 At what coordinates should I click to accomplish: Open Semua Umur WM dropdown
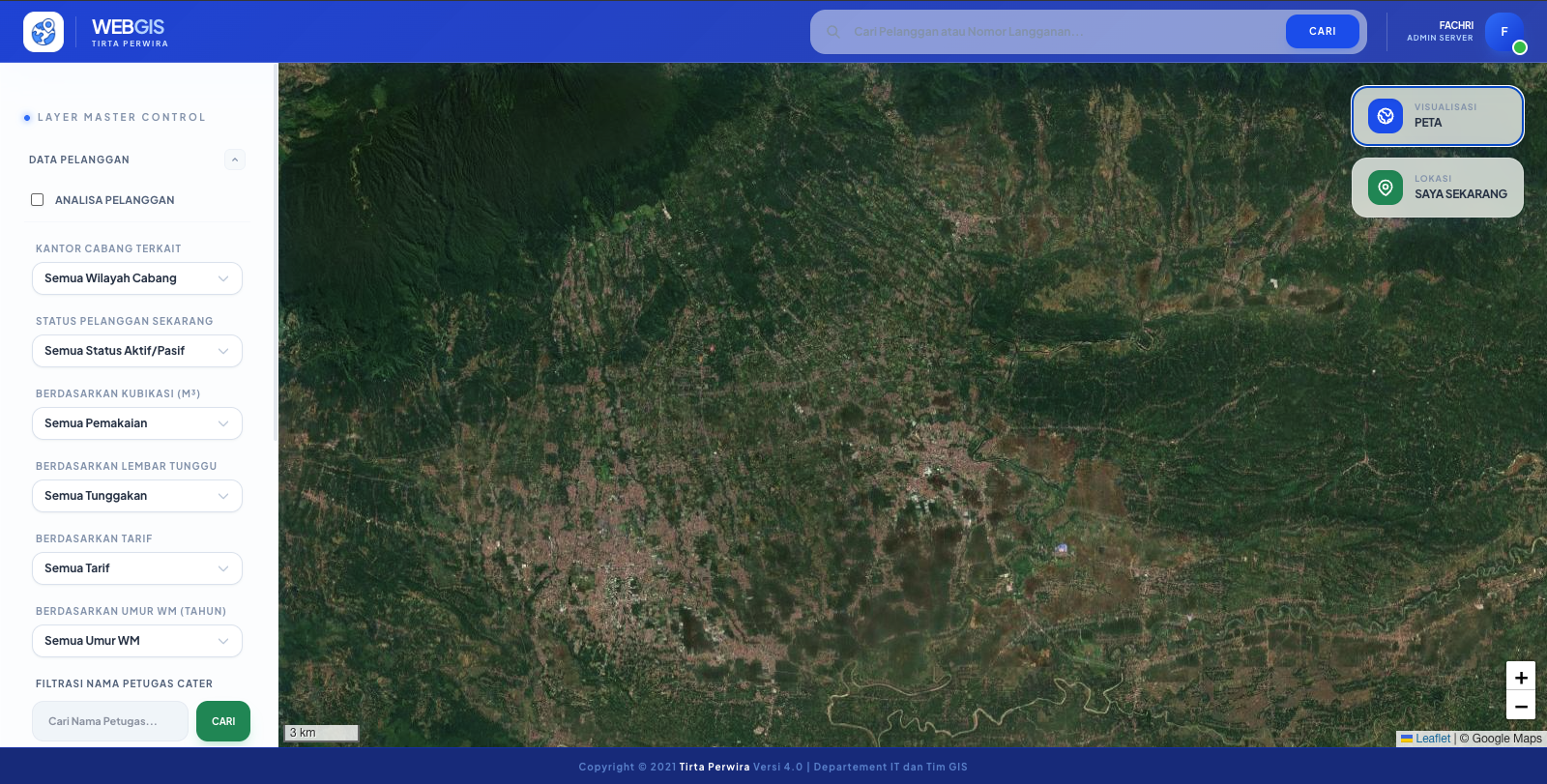(x=137, y=641)
